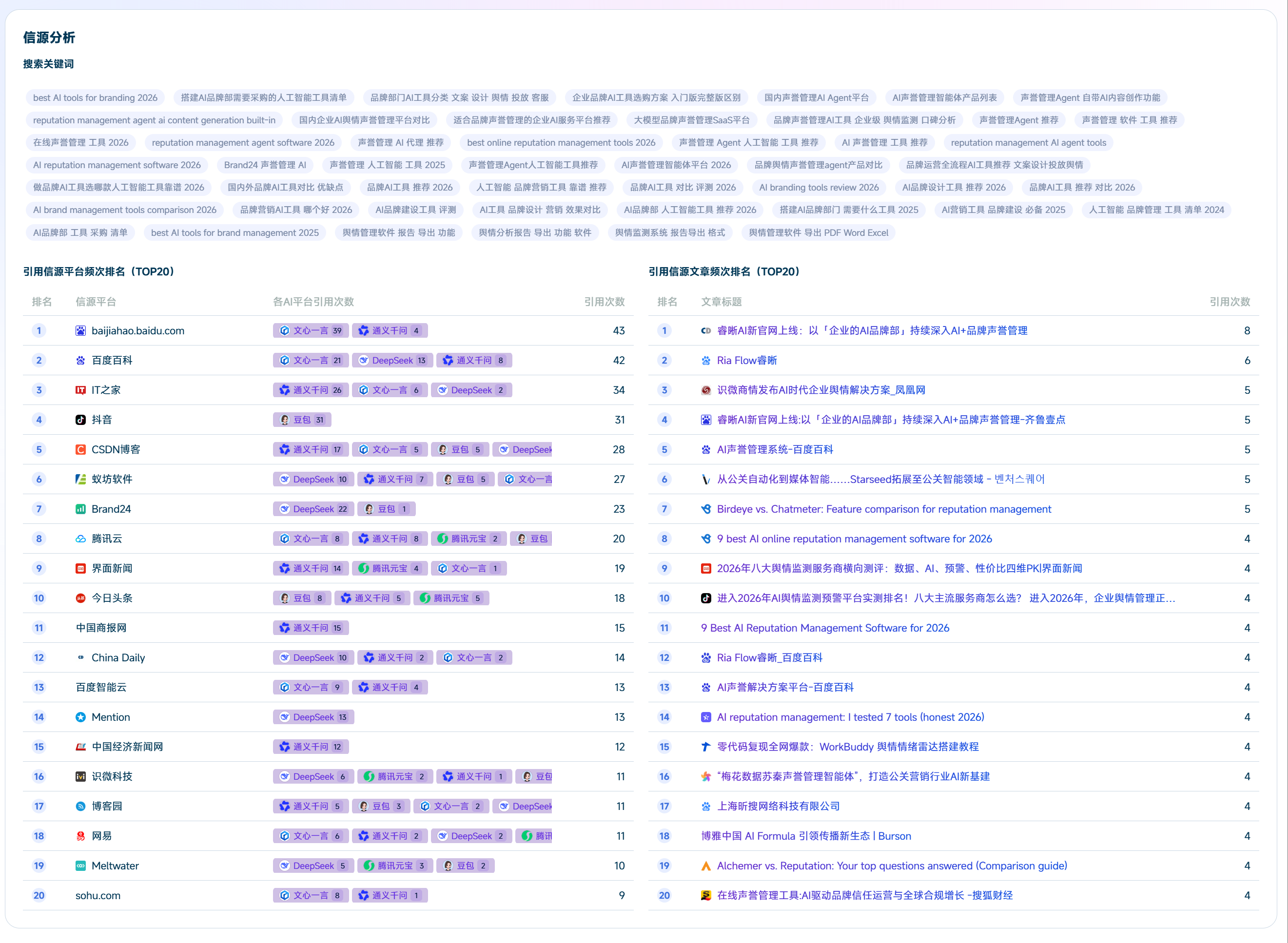Click keyword tag '声誉管理Agent 推荐'
This screenshot has height=943, width=1288.
(1018, 120)
